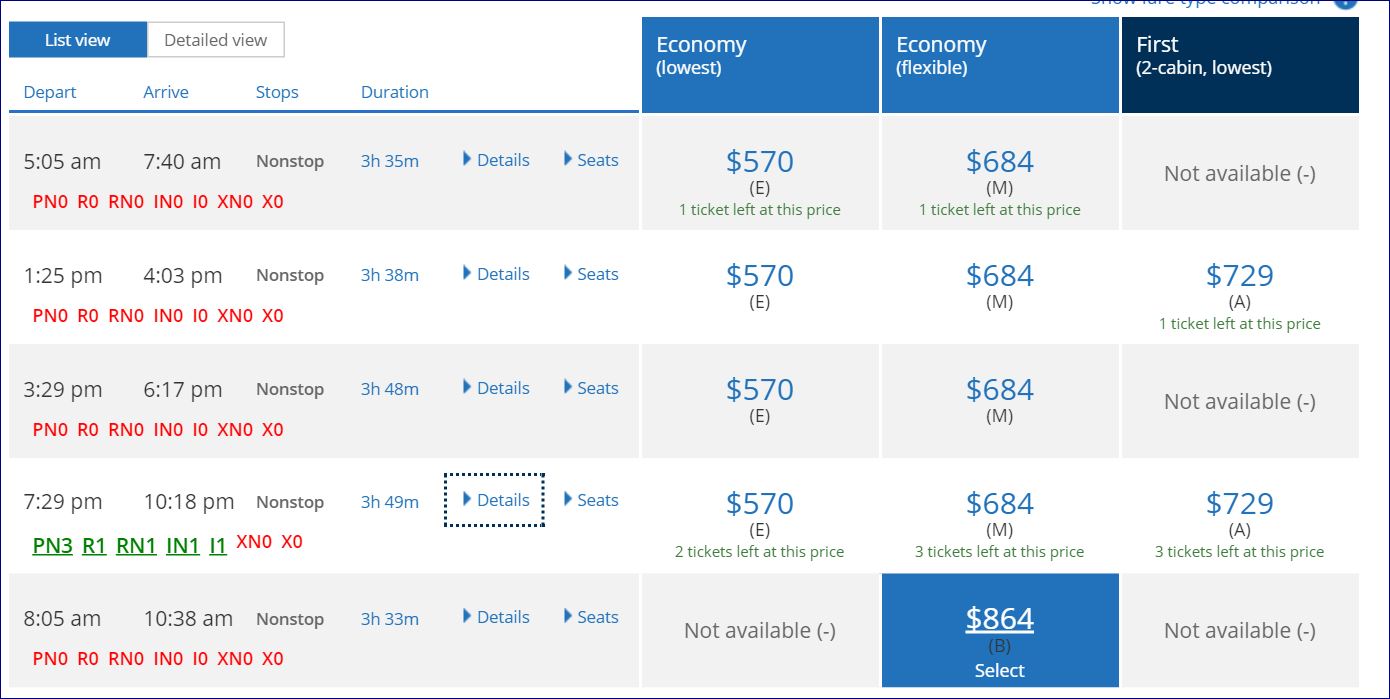Choose $570 Economy lowest fare for 5:05 am
Image resolution: width=1390 pixels, height=699 pixels.
[760, 162]
